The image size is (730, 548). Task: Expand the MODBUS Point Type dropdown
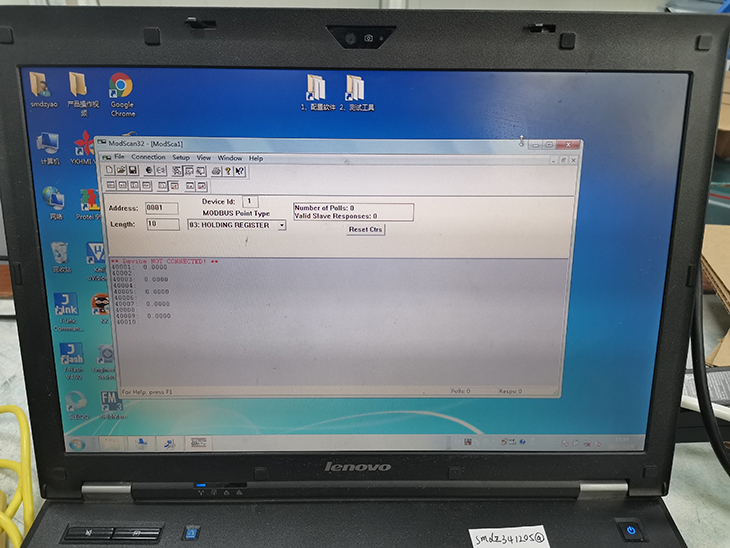pos(282,226)
